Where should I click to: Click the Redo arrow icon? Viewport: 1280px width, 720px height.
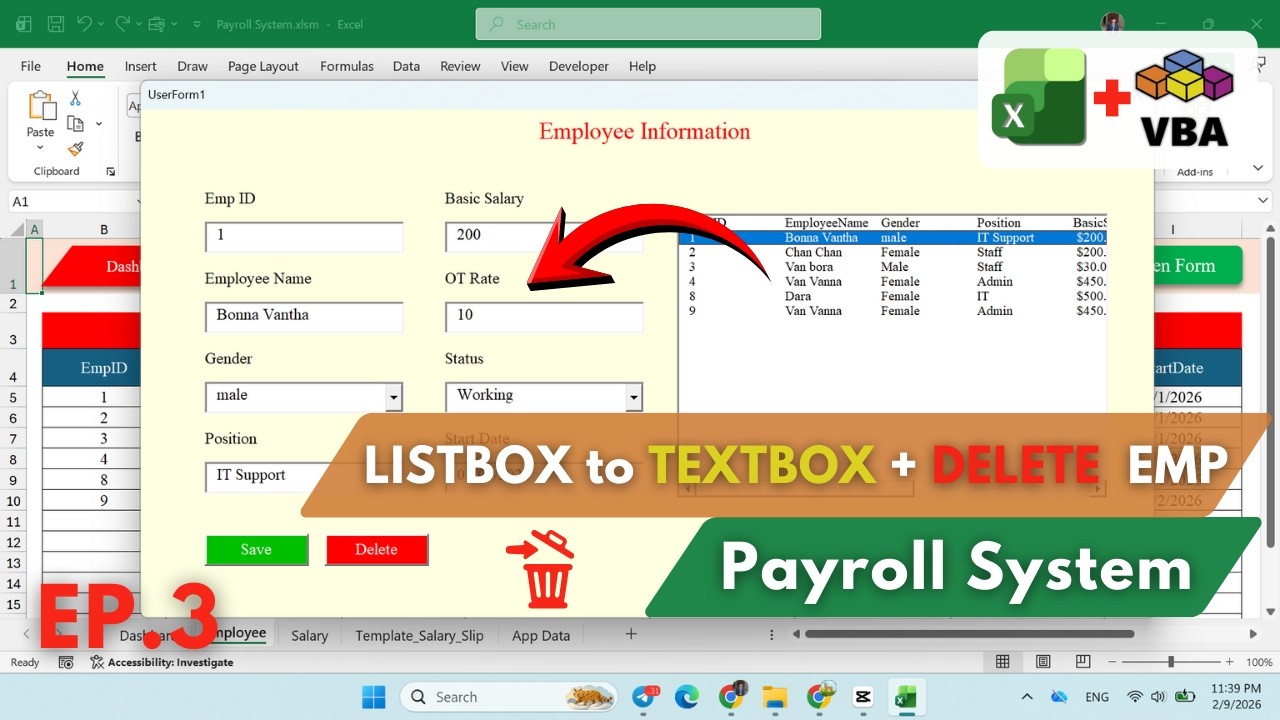(122, 24)
